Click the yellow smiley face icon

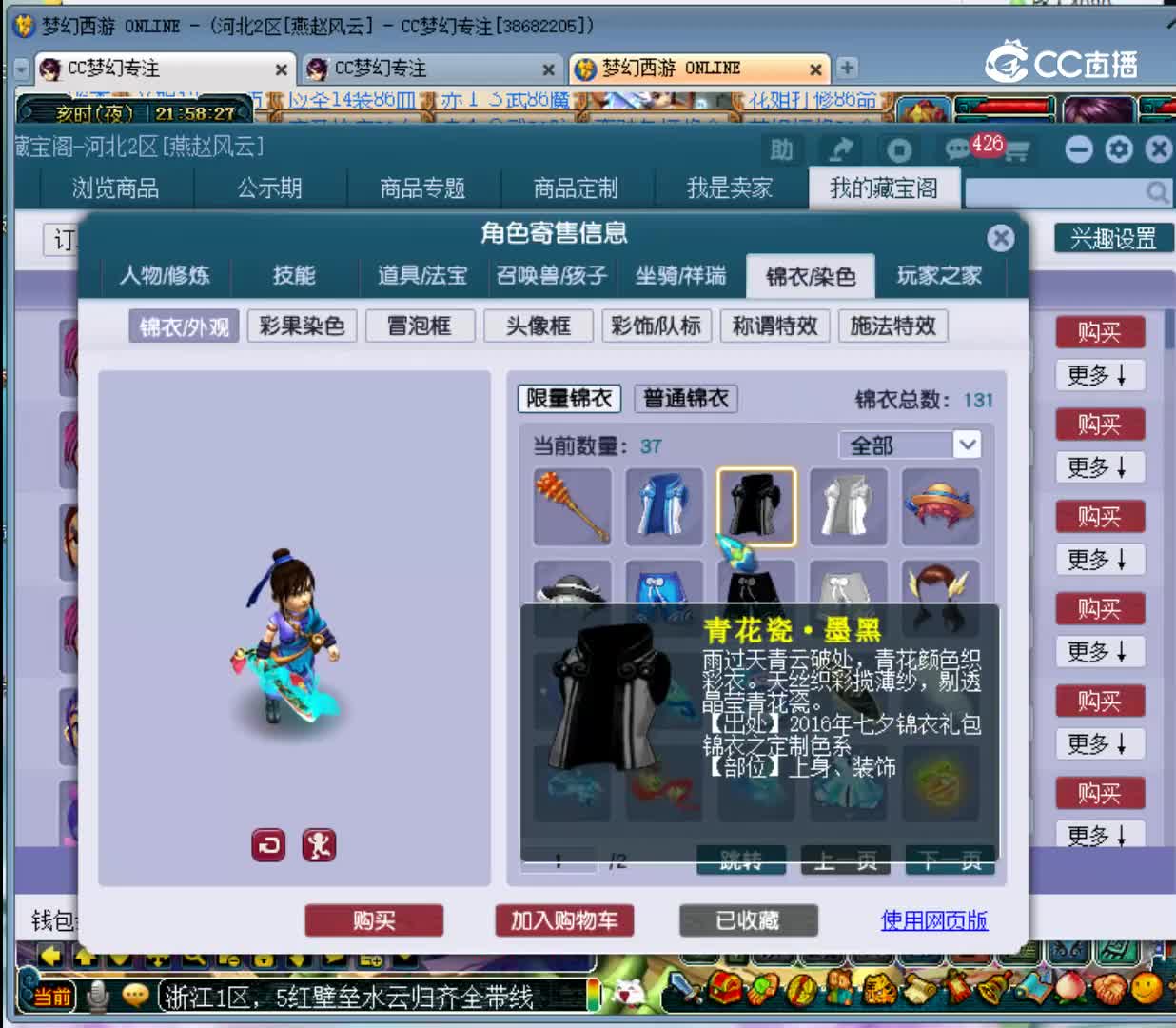(x=1147, y=990)
